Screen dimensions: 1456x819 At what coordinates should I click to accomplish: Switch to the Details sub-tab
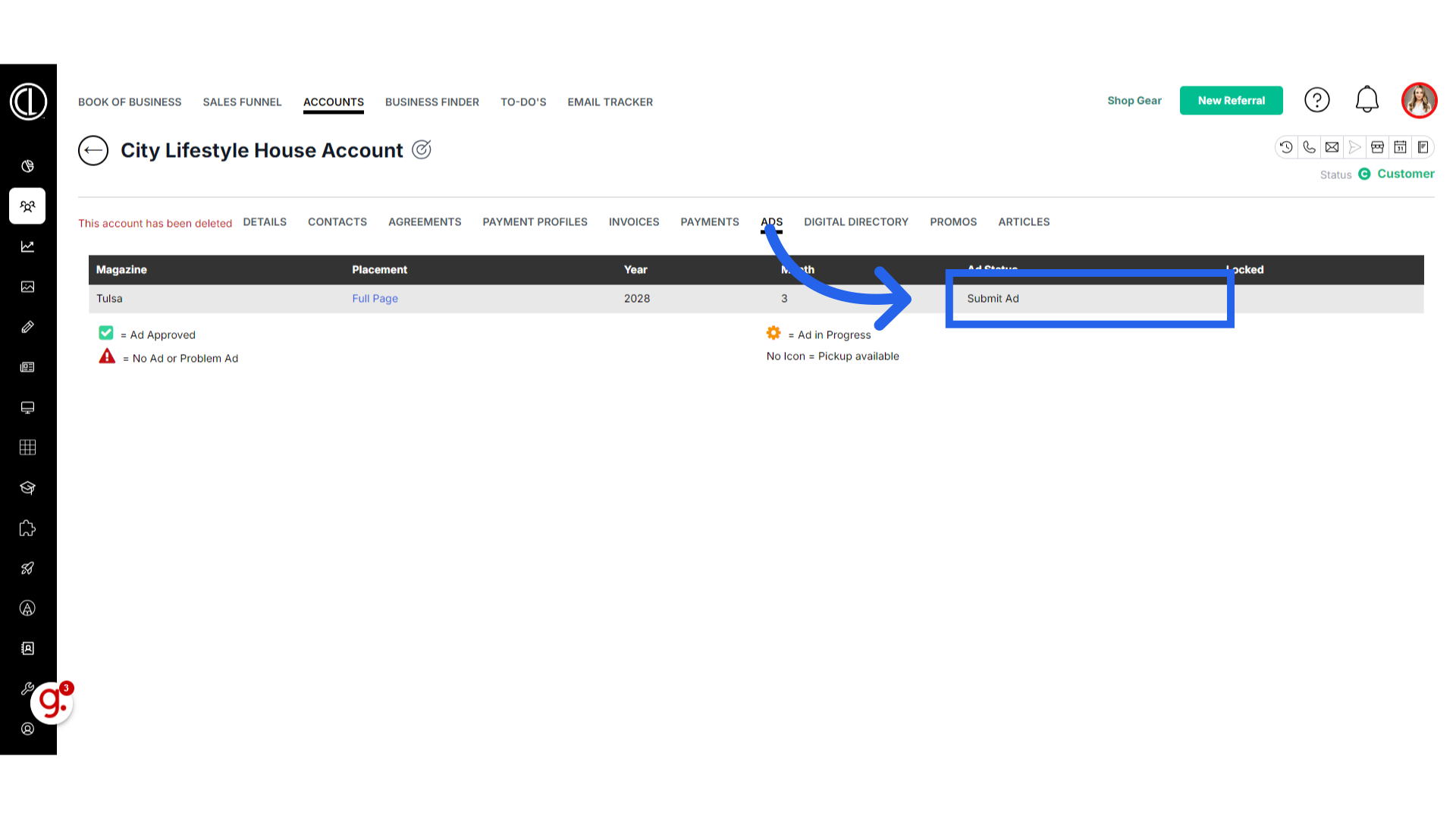coord(265,221)
